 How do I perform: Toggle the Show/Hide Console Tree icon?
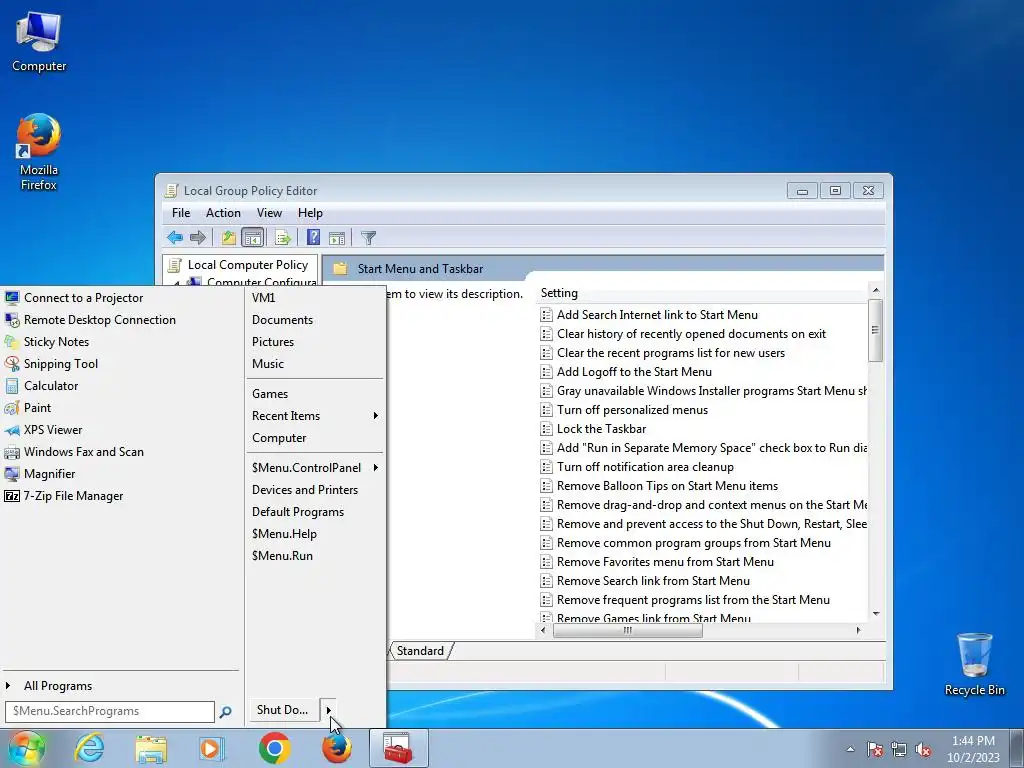pyautogui.click(x=252, y=238)
